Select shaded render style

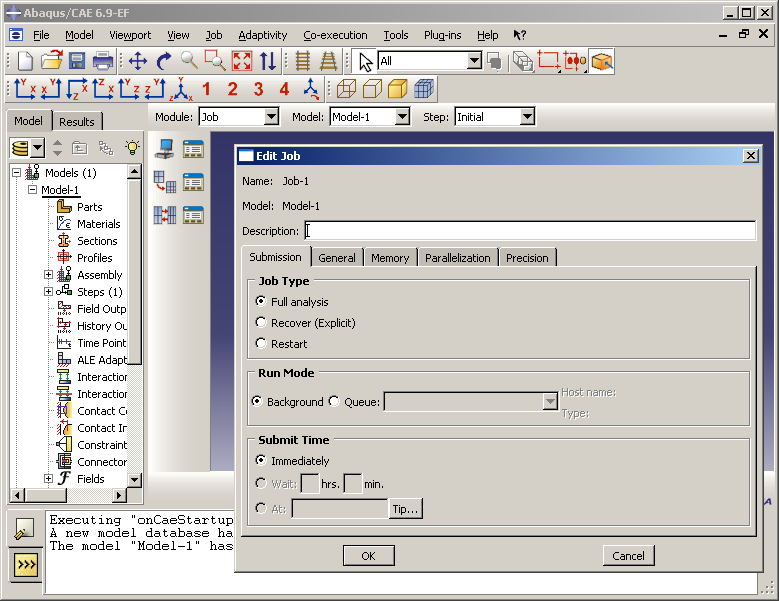pos(397,89)
